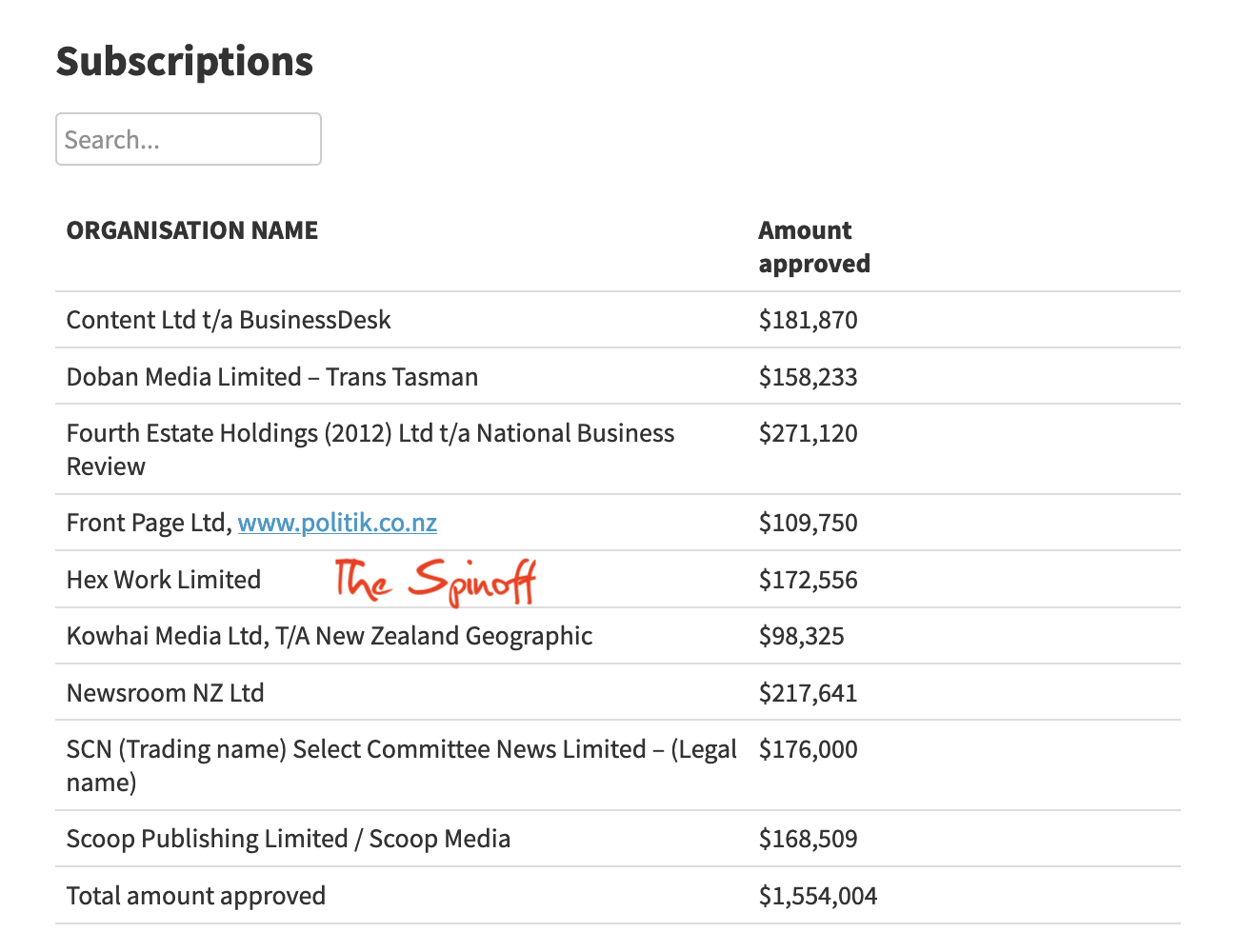Click the $98,325 amount cell
This screenshot has width=1240, height=952.
802,636
